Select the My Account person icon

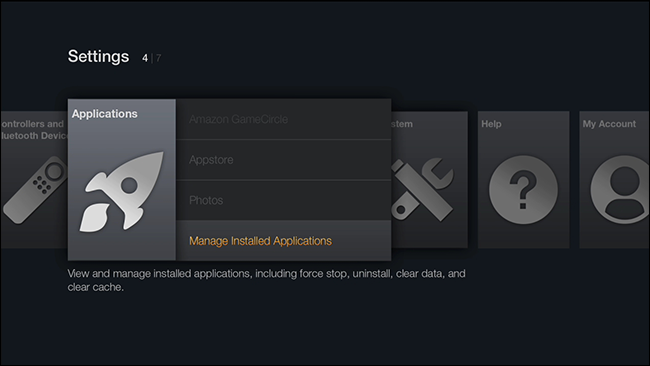tap(620, 190)
